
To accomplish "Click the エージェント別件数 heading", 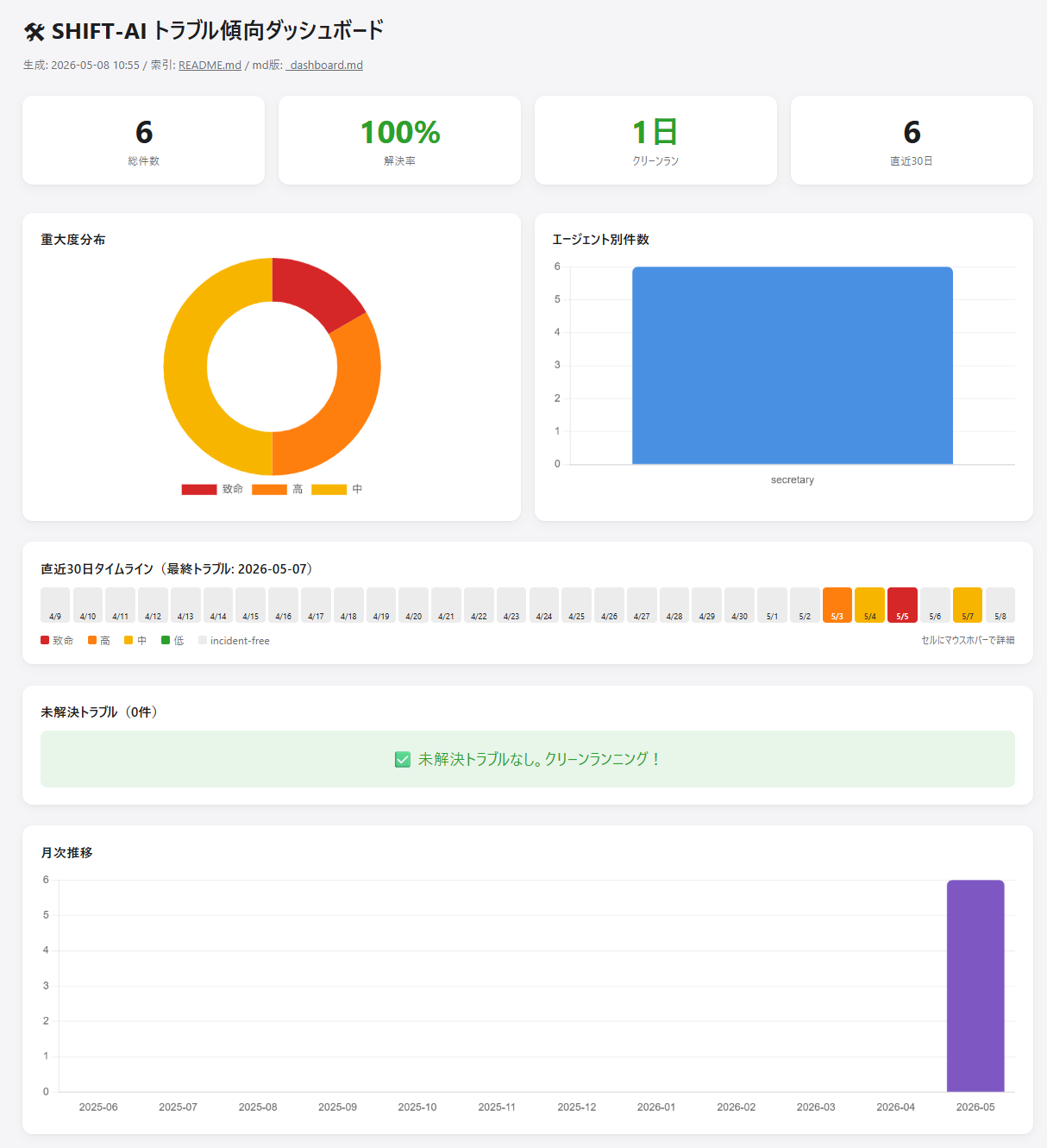I will pos(600,240).
